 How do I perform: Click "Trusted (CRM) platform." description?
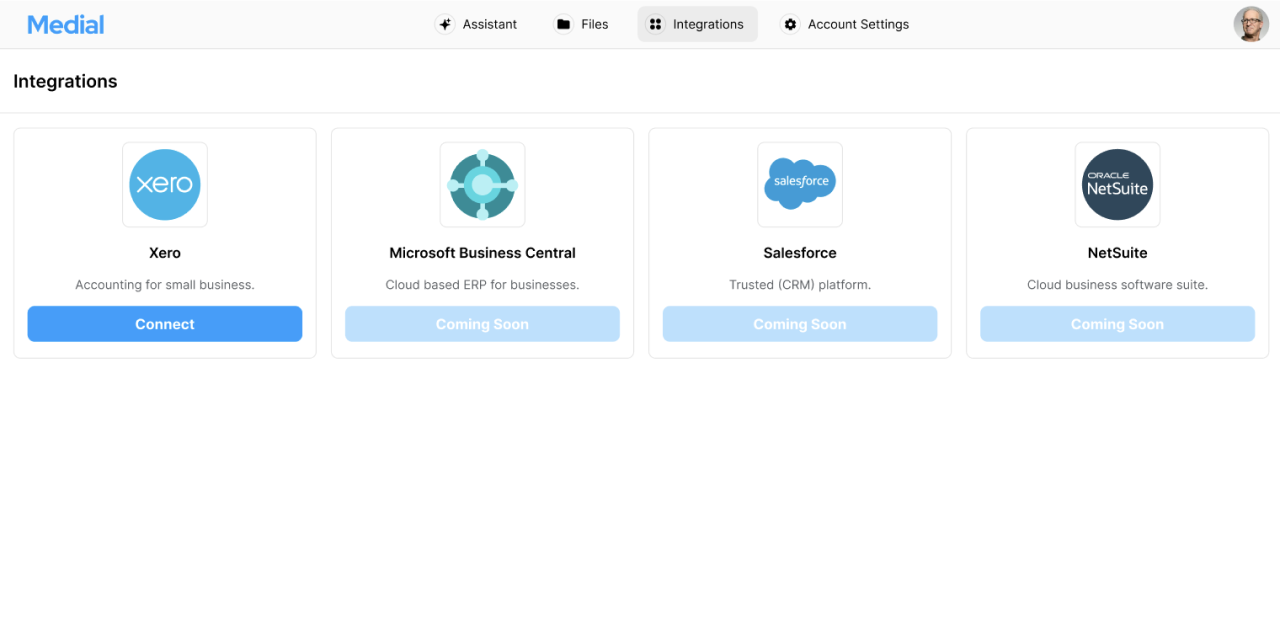coord(800,285)
